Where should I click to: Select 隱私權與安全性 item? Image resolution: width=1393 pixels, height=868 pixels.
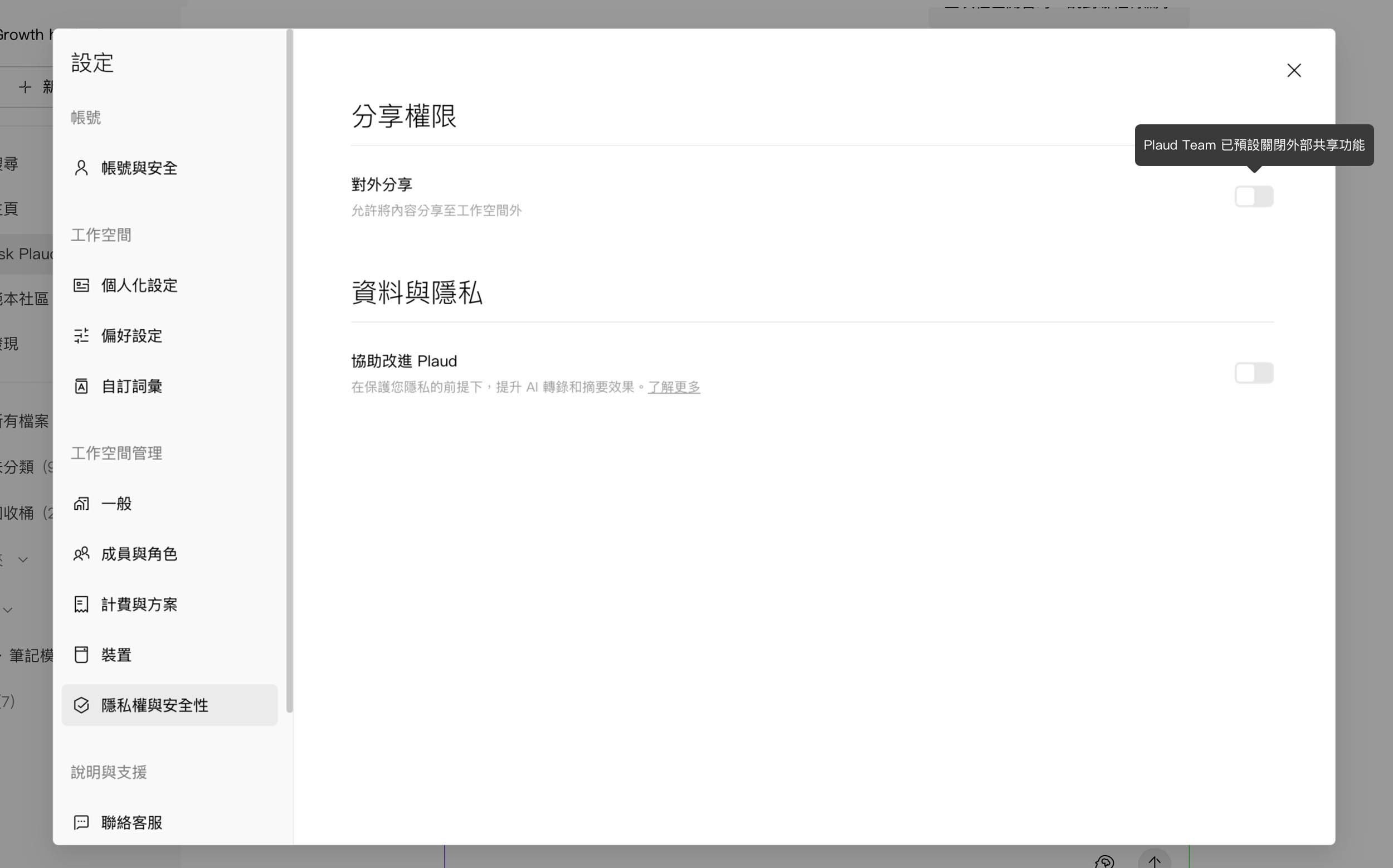tap(169, 705)
